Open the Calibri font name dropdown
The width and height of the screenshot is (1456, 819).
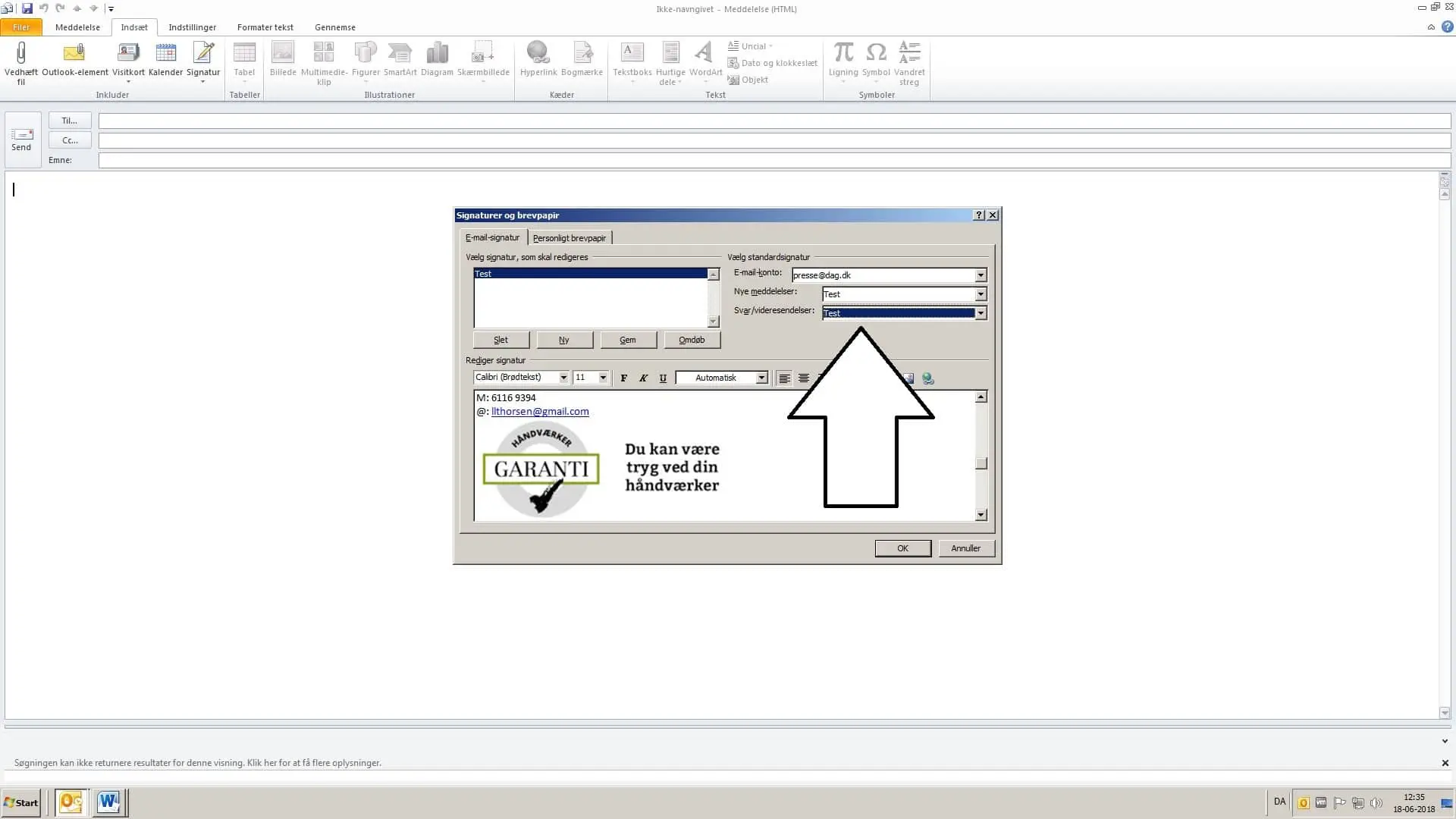(563, 378)
